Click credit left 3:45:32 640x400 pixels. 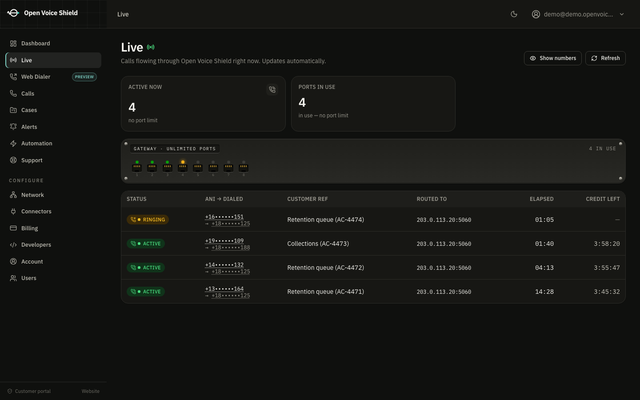607,291
